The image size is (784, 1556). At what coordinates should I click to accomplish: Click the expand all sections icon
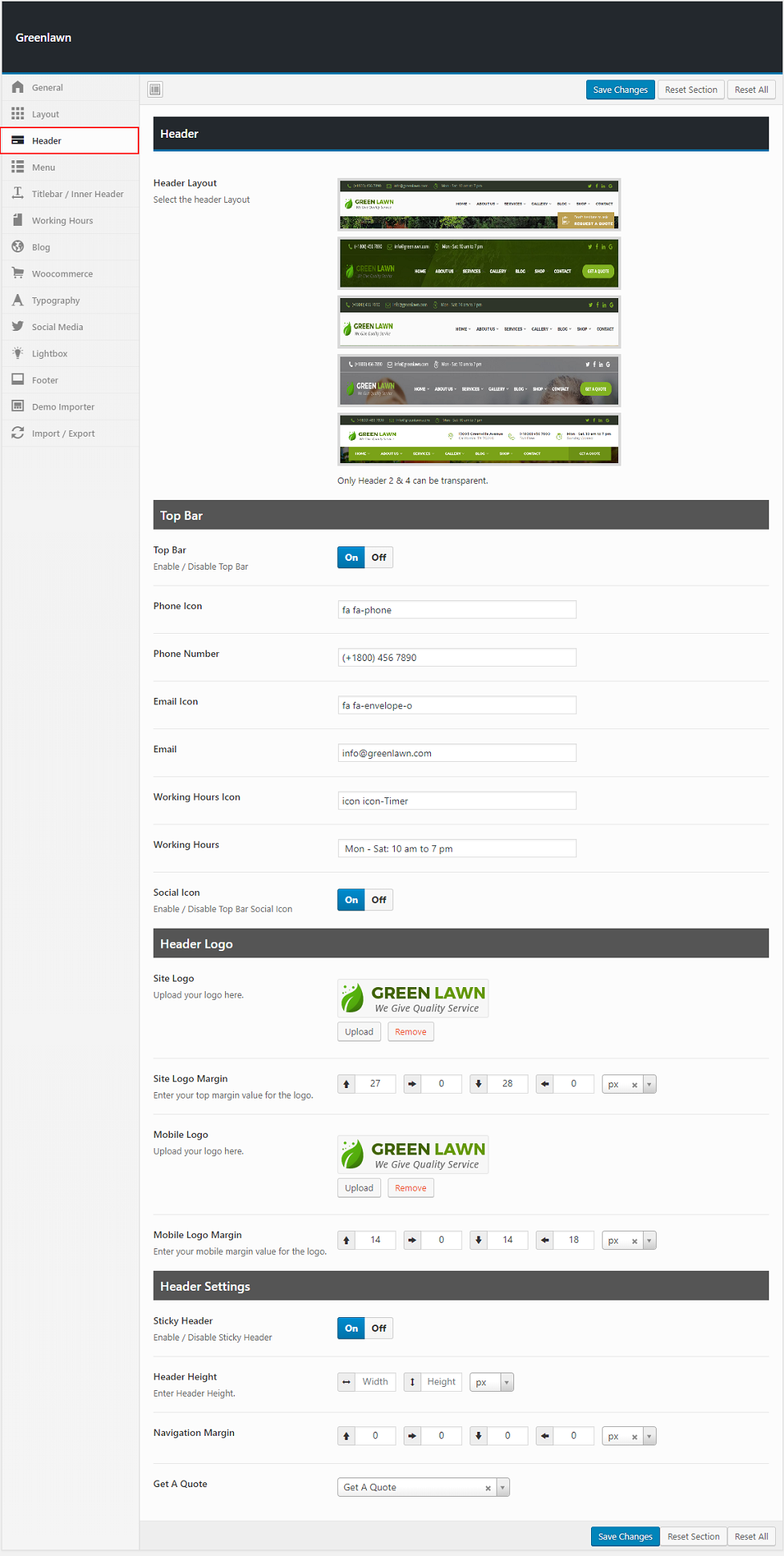pos(155,90)
